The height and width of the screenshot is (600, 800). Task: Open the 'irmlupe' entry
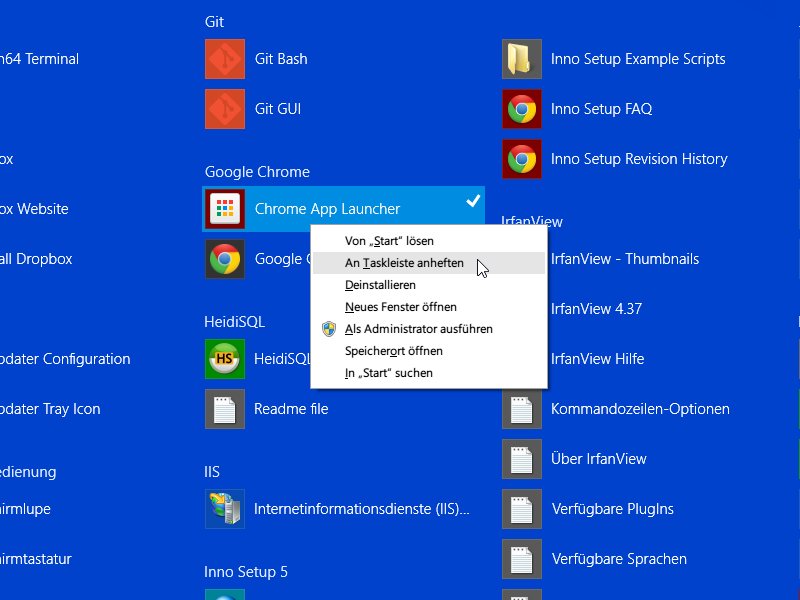coord(26,509)
